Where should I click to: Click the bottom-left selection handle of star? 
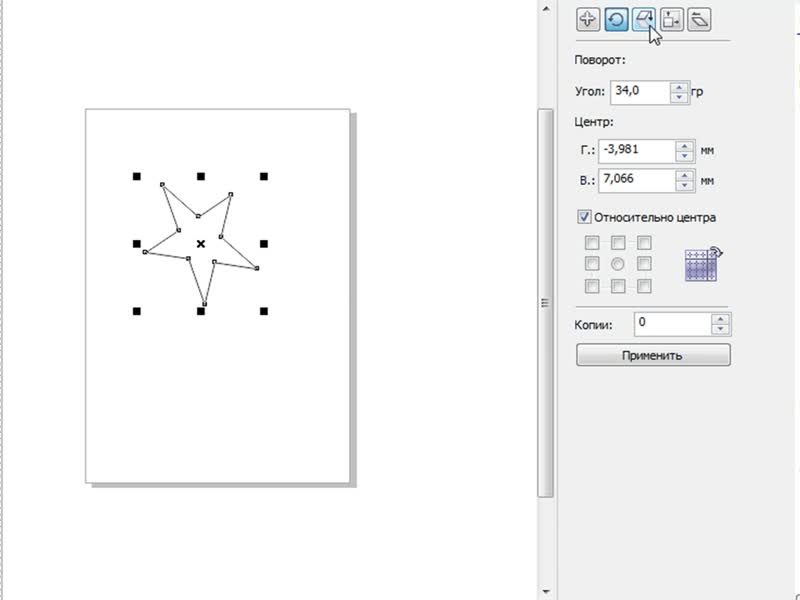(137, 311)
